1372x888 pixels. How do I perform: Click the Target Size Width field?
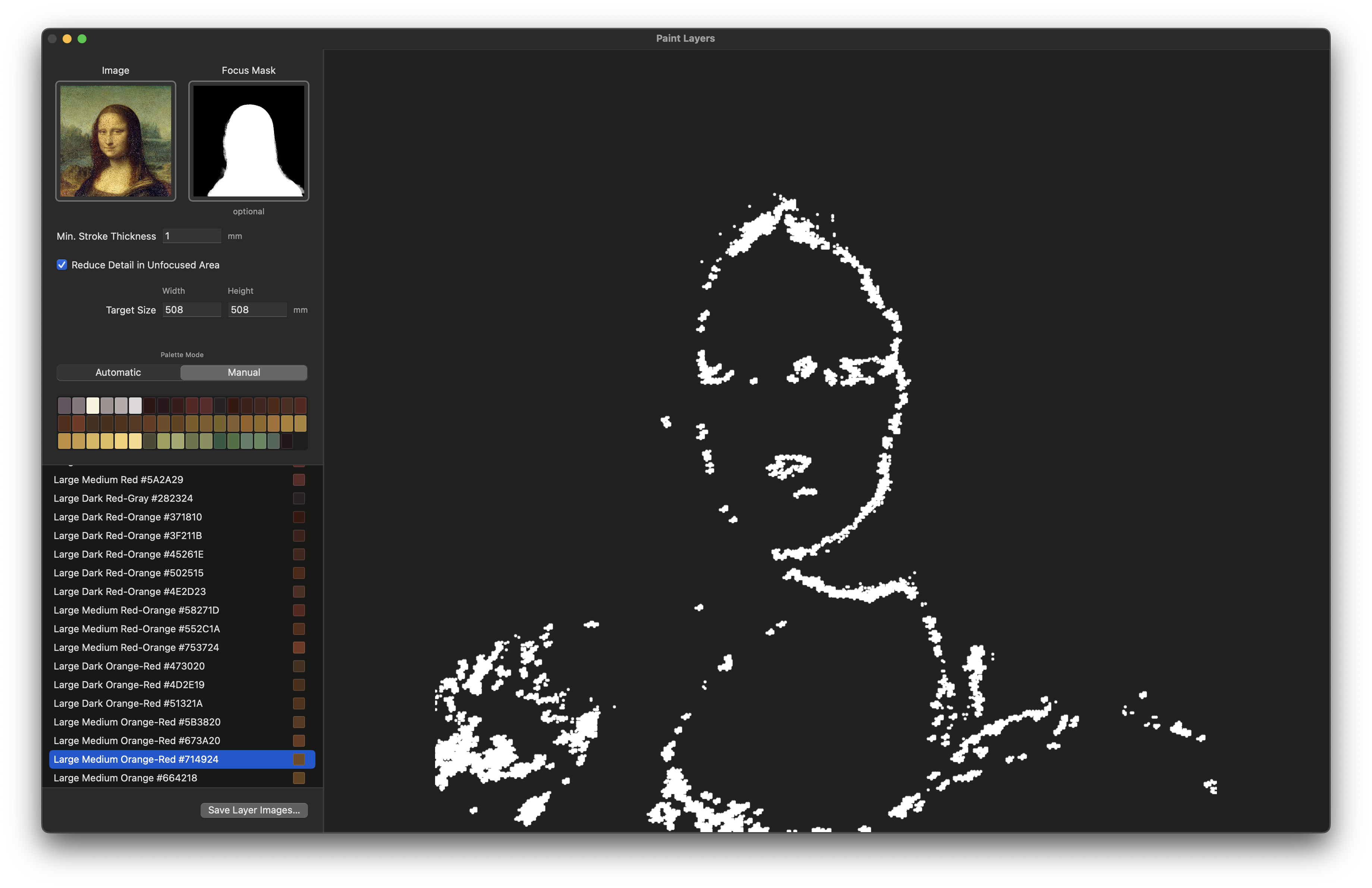click(191, 309)
